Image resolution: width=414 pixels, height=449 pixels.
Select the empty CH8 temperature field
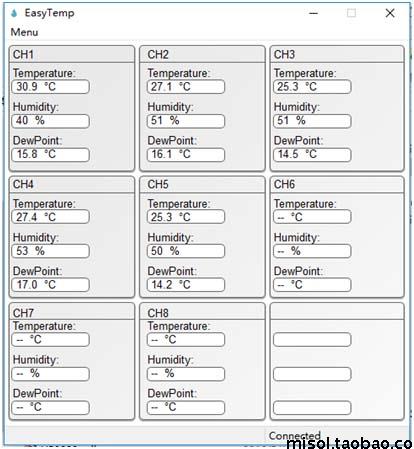(x=186, y=340)
